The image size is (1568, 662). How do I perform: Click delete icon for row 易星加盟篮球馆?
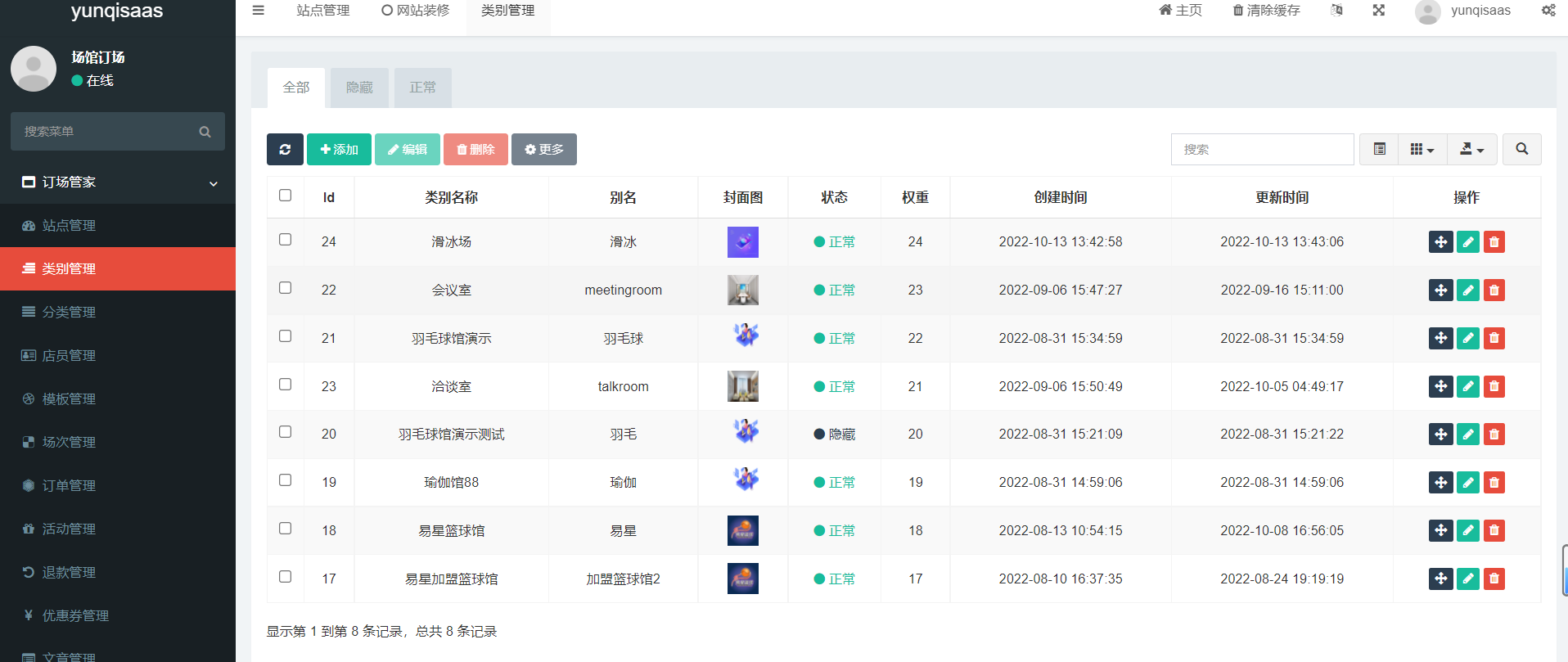point(1494,579)
